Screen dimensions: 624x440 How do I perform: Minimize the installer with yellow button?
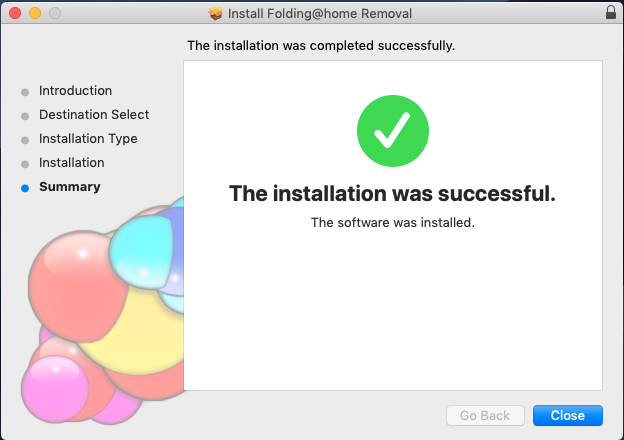click(x=35, y=13)
